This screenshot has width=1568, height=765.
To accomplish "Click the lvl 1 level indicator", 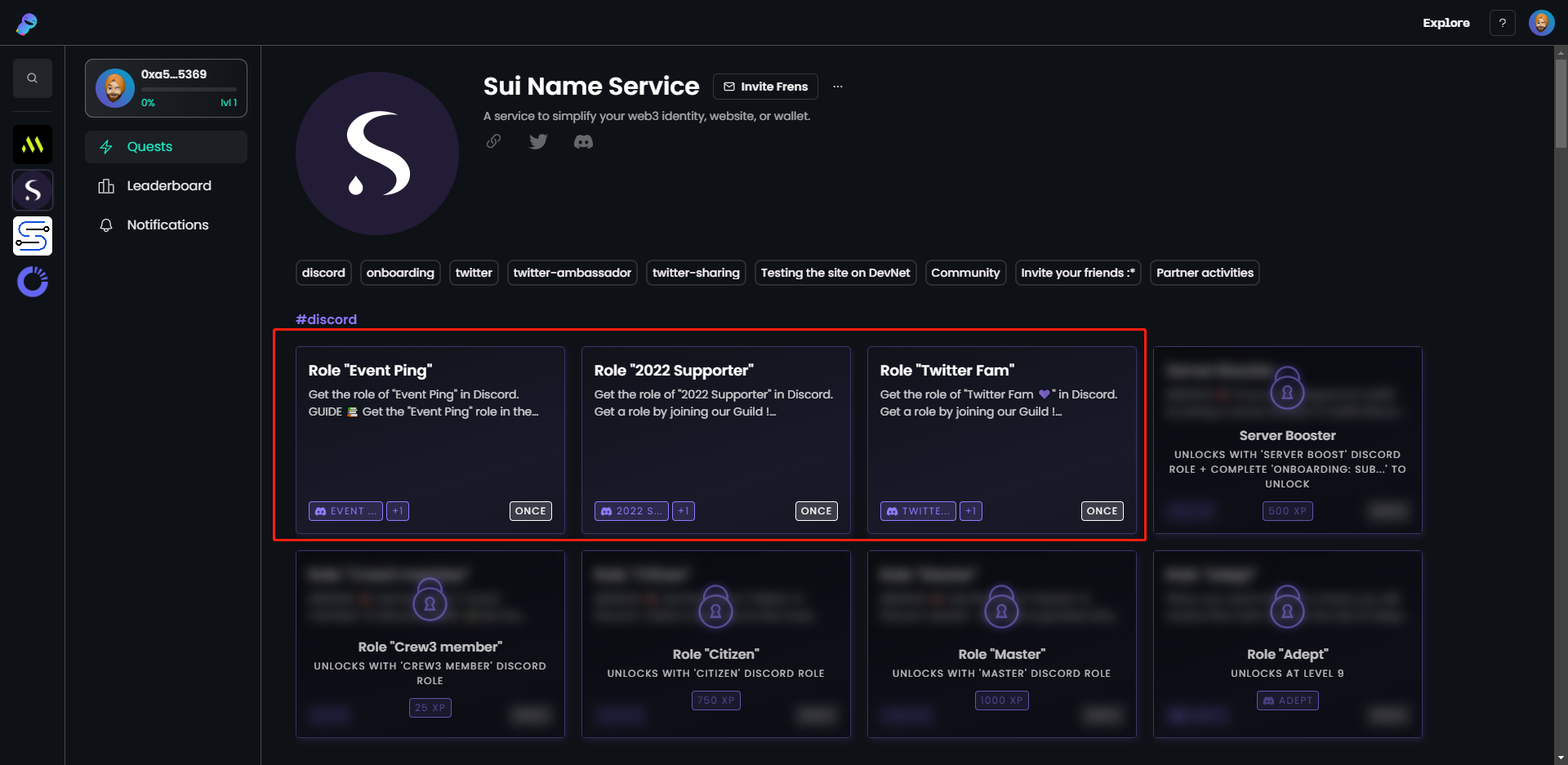I will tap(229, 103).
